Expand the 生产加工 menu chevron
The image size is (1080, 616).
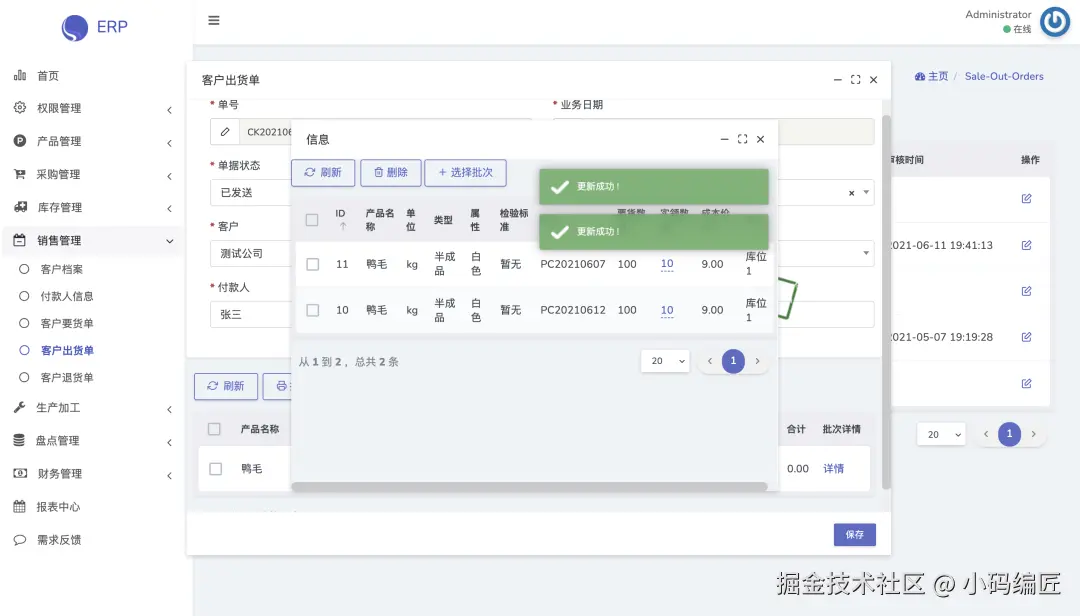[169, 410]
